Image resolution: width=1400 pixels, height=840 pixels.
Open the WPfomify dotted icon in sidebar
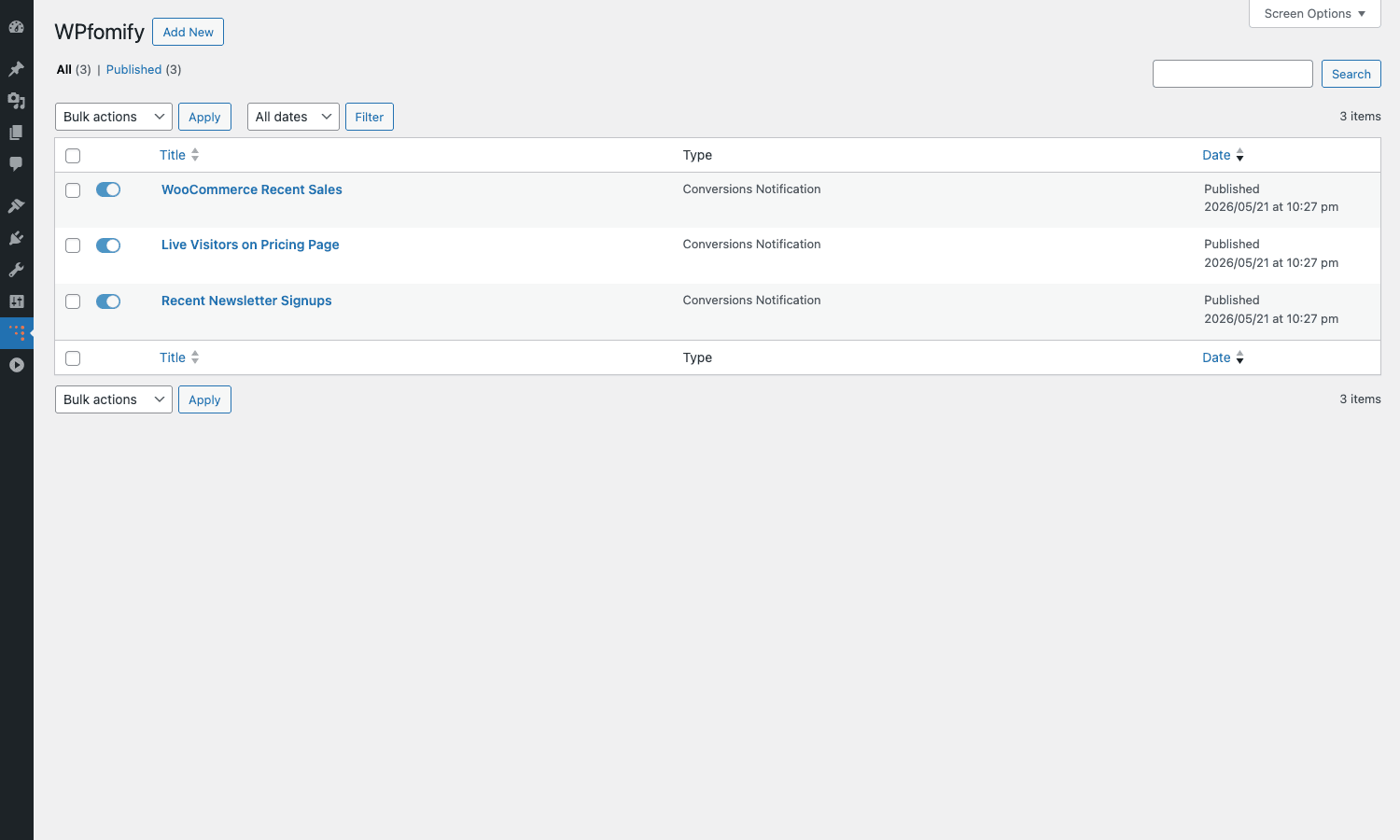16,333
